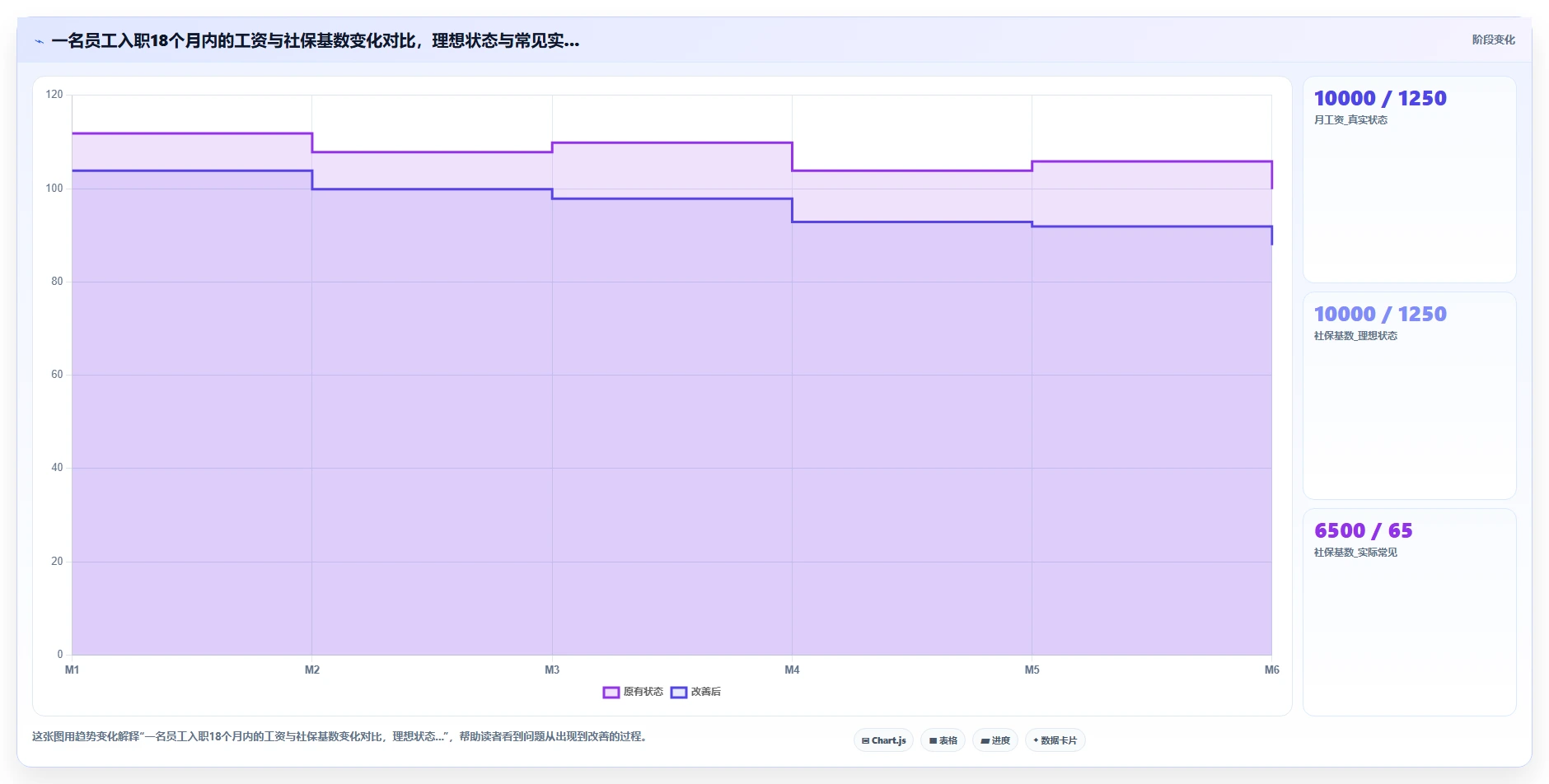Viewport: 1549px width, 784px height.
Task: Click the 10000 / 1250 value above 月工资_真实状态
Action: click(x=1380, y=98)
